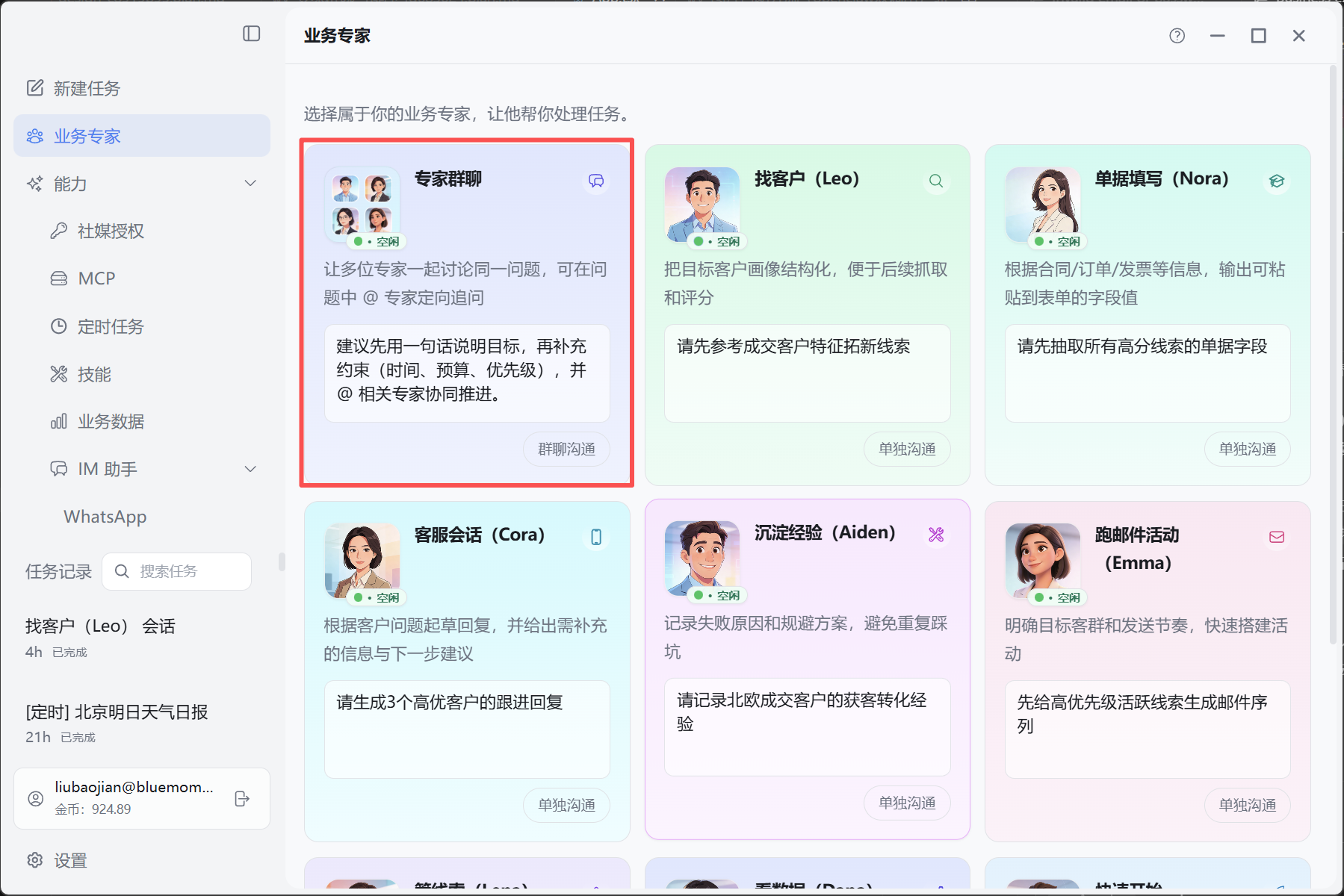Click the 专家群聊 four-avatar thumbnail
Viewport: 1344px width, 896px height.
tap(362, 205)
